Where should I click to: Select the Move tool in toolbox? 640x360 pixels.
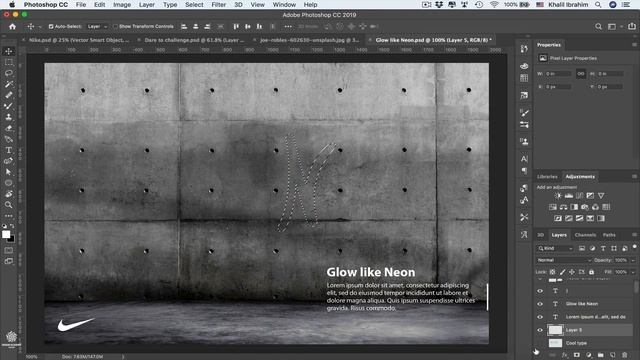pyautogui.click(x=9, y=51)
